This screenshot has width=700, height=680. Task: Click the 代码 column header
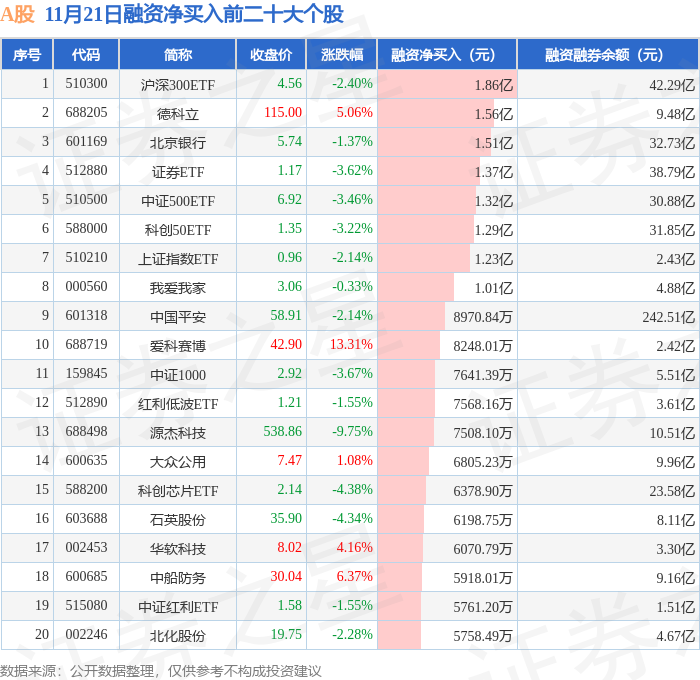(86, 54)
